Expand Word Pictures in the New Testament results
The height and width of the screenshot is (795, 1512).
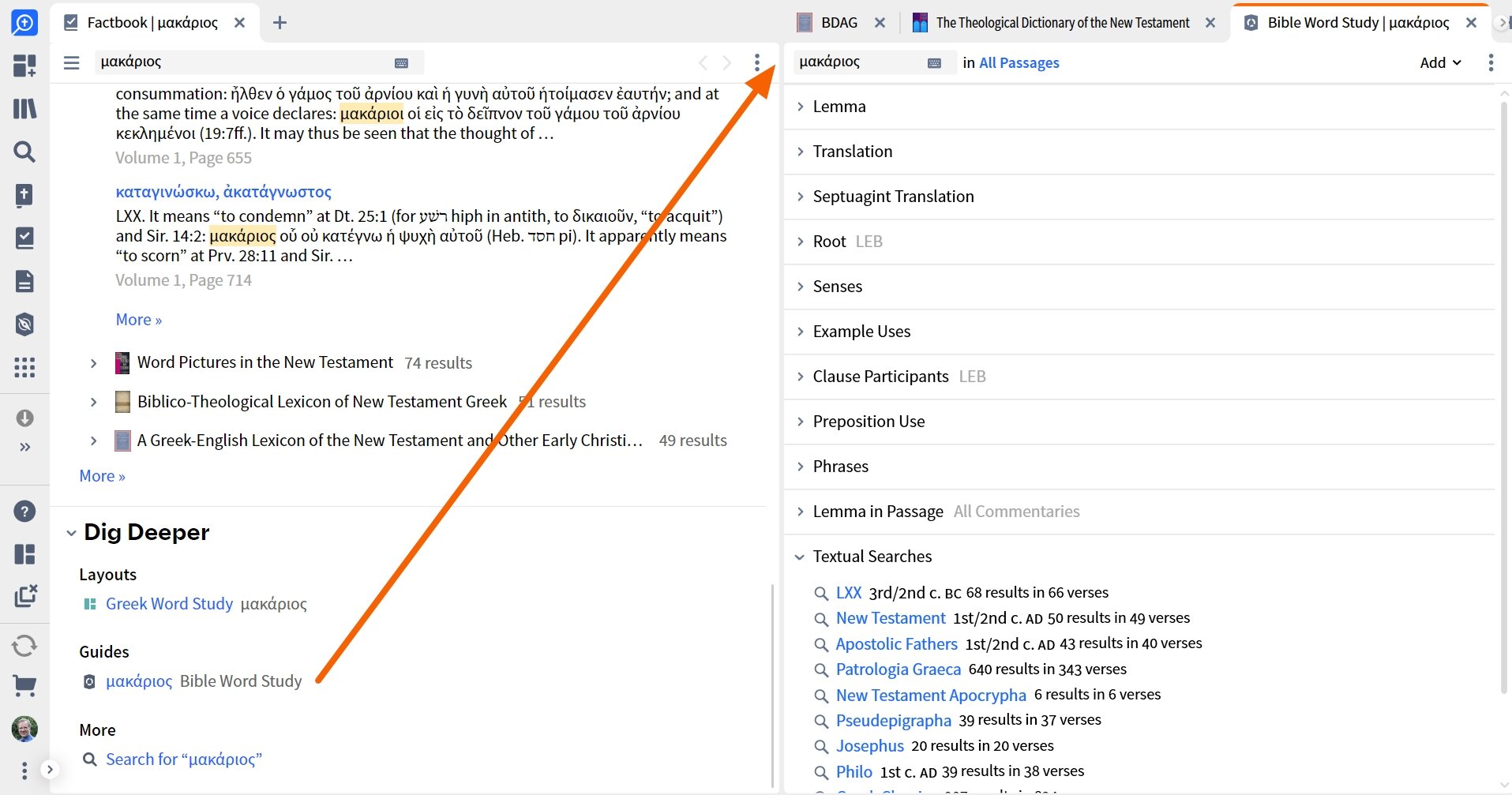94,363
